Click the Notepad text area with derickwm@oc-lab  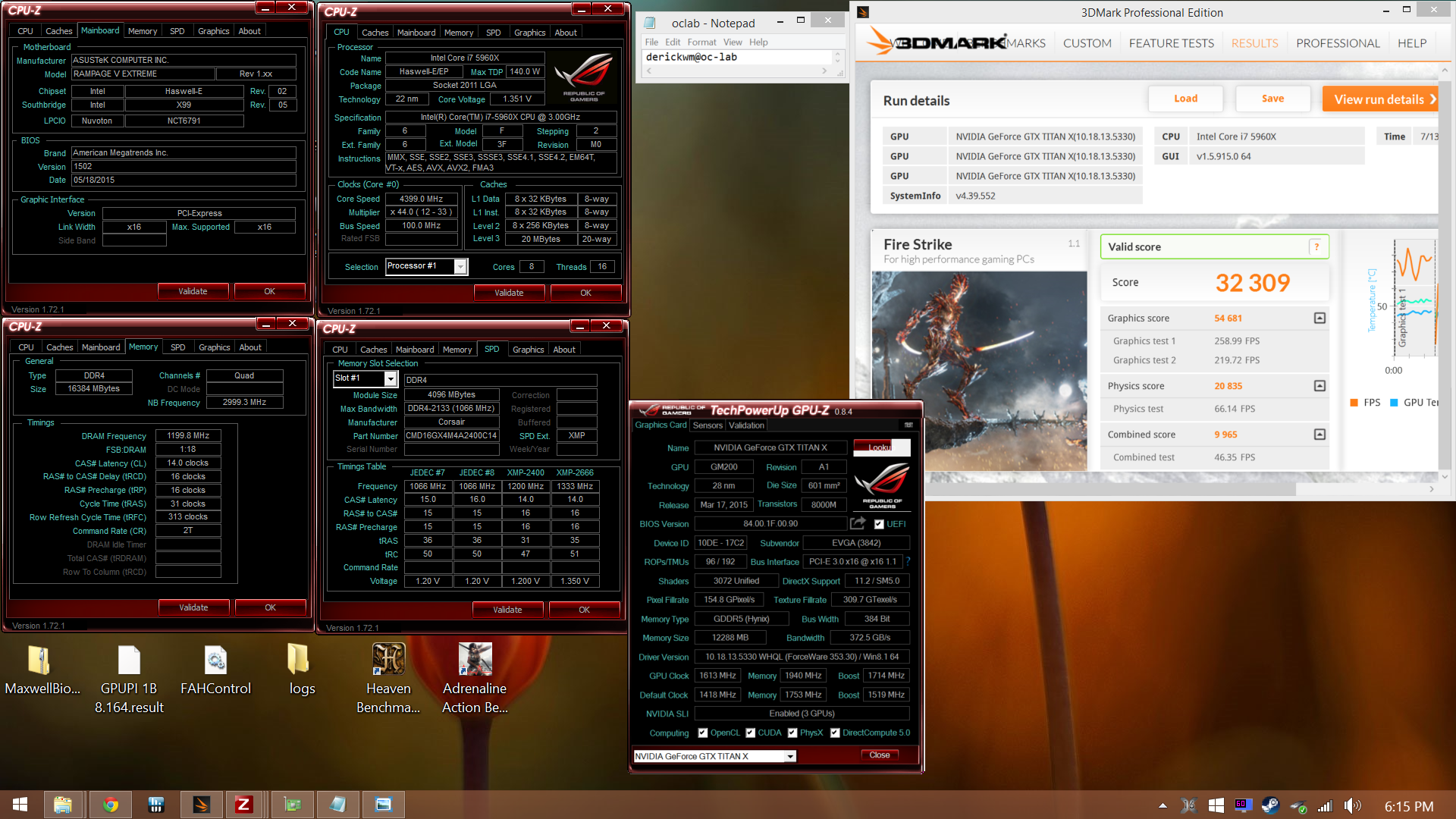coord(737,57)
